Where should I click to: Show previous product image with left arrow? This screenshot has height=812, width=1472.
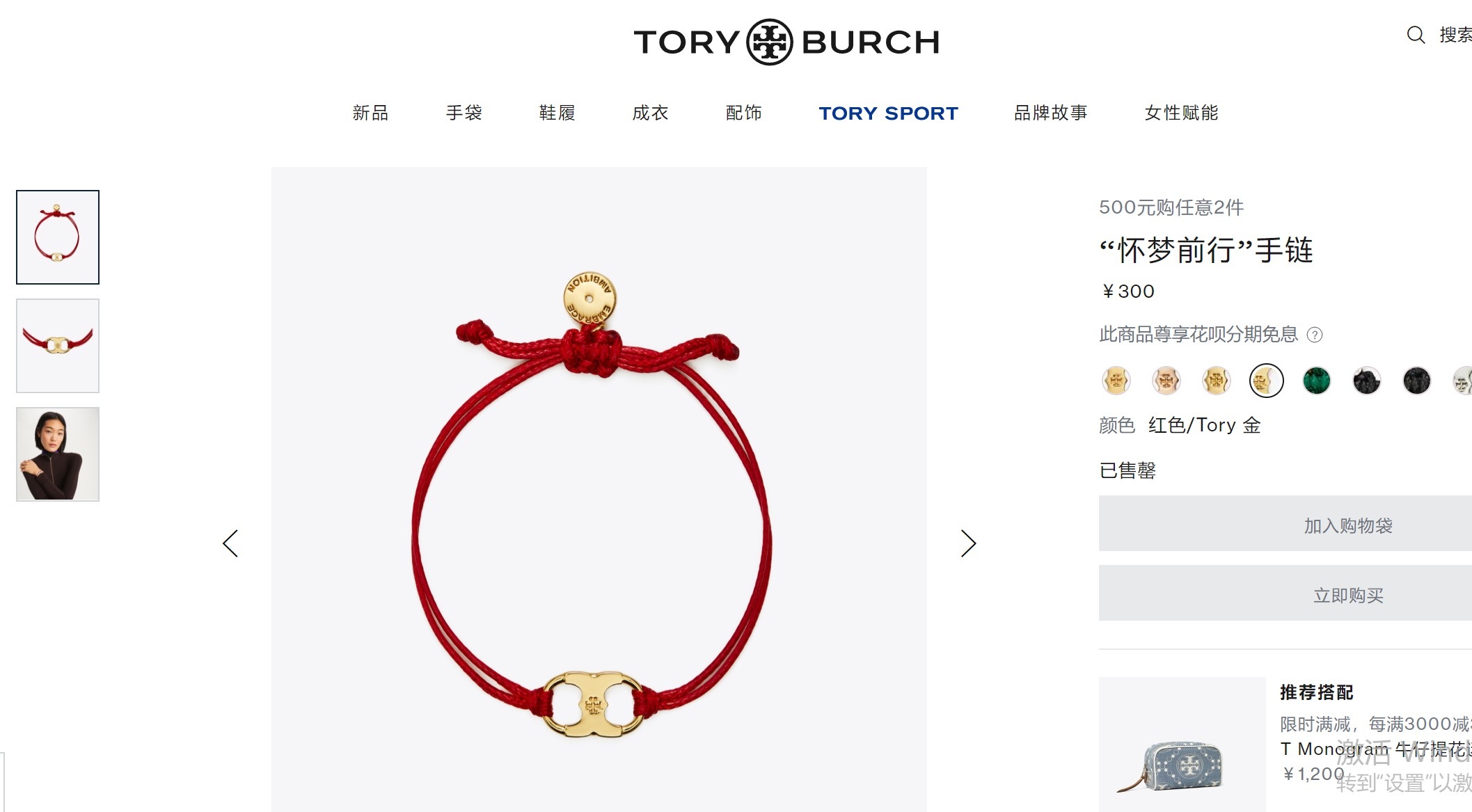[230, 543]
